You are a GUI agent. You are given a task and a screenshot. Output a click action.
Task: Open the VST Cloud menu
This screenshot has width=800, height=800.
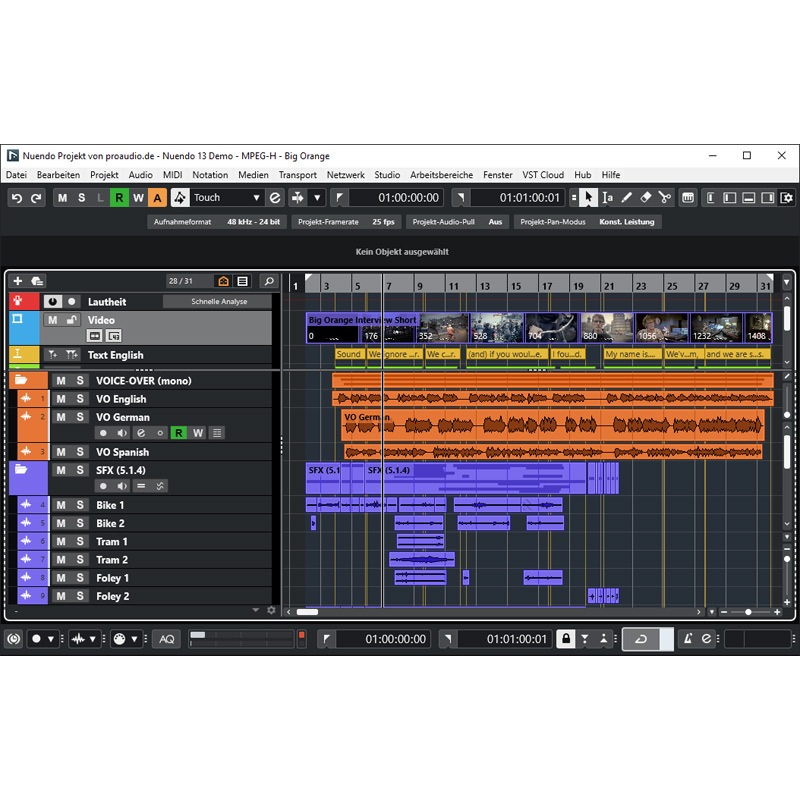[543, 175]
